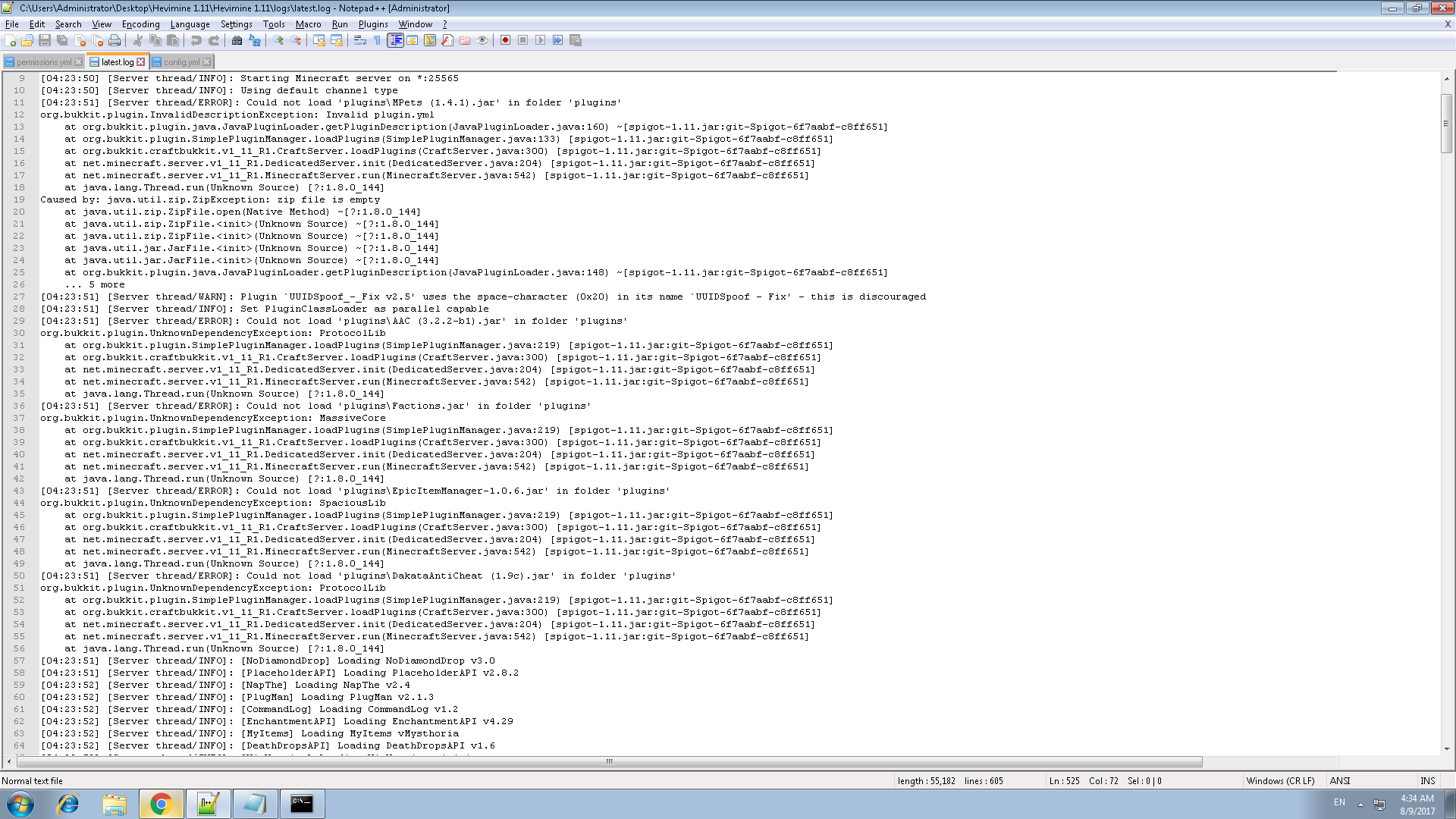Image resolution: width=1456 pixels, height=819 pixels.
Task: Switch to the config.yml tab
Action: pos(181,62)
